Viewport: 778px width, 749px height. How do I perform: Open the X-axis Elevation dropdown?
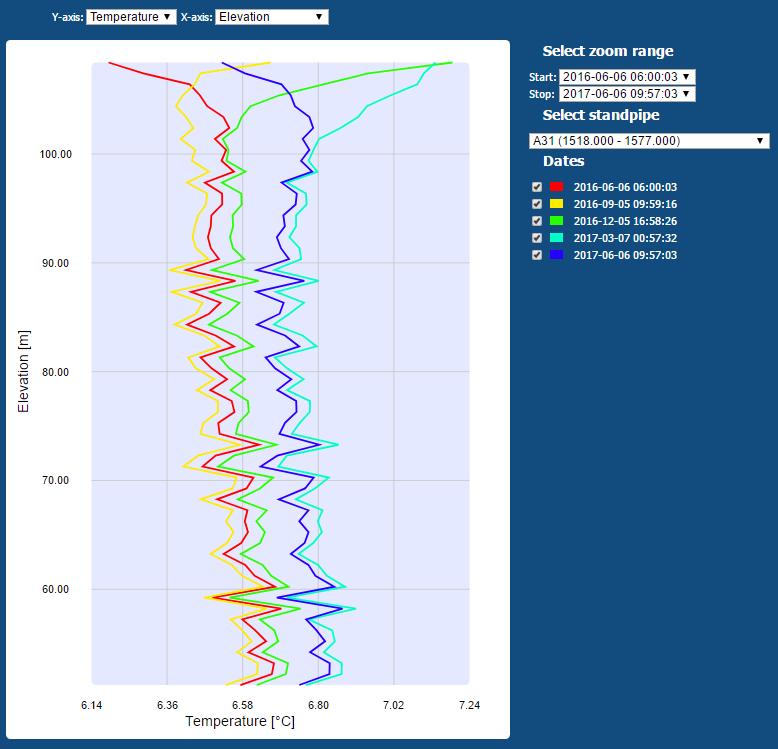271,17
